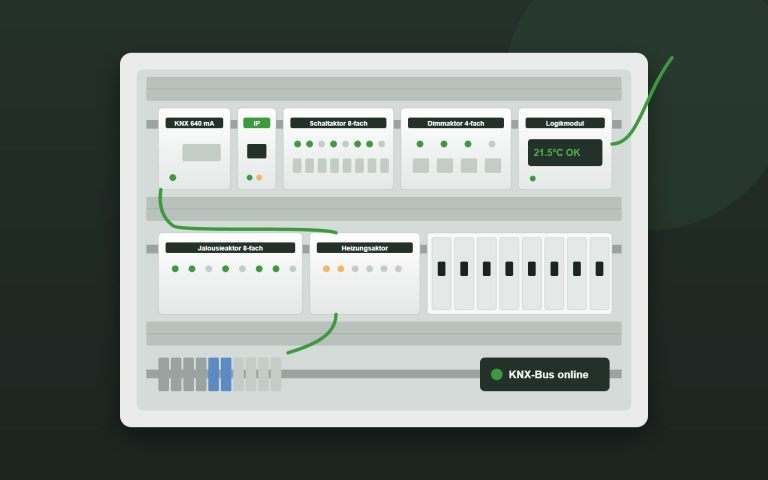
Task: Click the fourth LED of Jalousieaktor 8-fach
Action: tap(225, 269)
